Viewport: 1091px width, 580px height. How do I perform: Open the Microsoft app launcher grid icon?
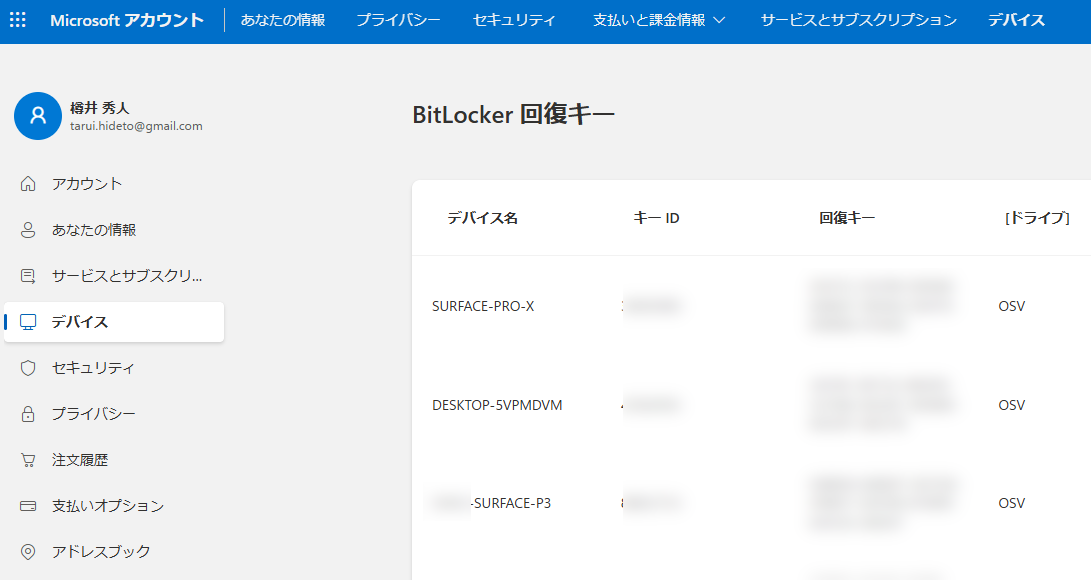(17, 18)
